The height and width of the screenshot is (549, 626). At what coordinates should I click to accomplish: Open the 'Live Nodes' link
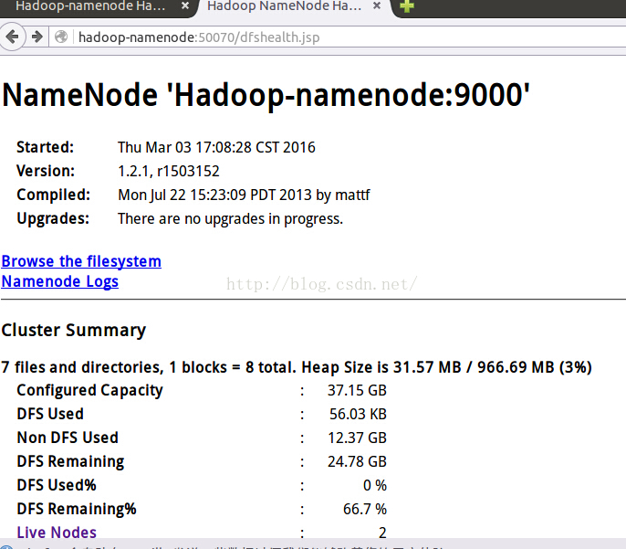[57, 532]
